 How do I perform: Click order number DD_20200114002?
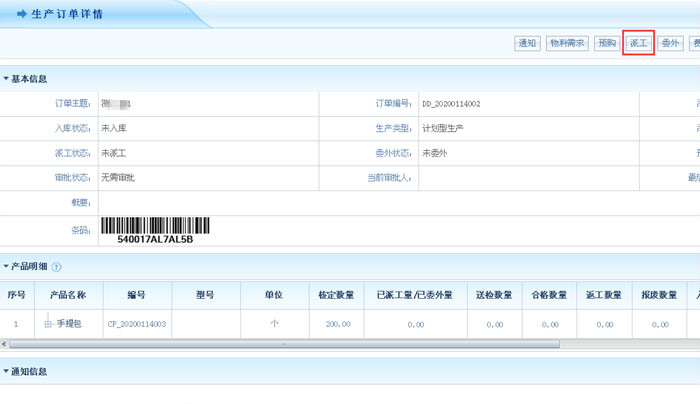click(451, 103)
